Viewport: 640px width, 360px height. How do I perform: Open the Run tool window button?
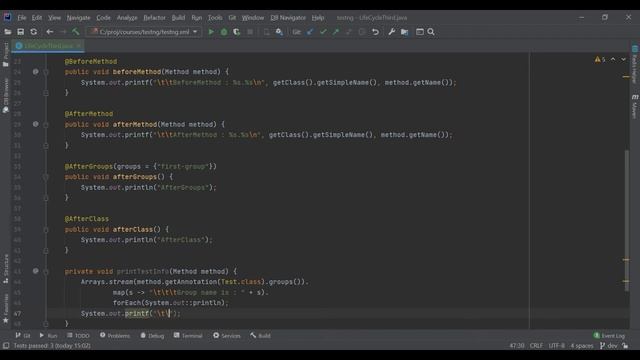click(x=48, y=336)
